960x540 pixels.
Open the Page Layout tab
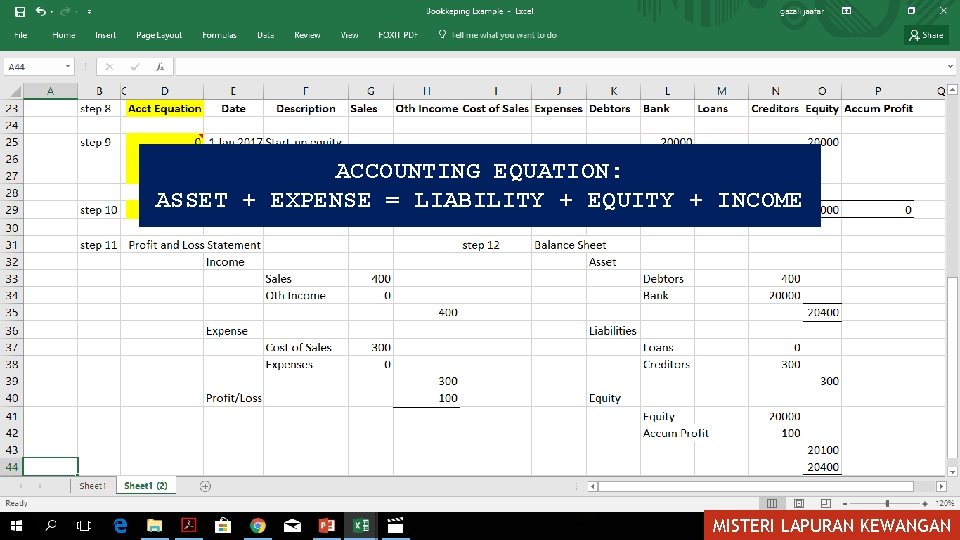point(159,35)
